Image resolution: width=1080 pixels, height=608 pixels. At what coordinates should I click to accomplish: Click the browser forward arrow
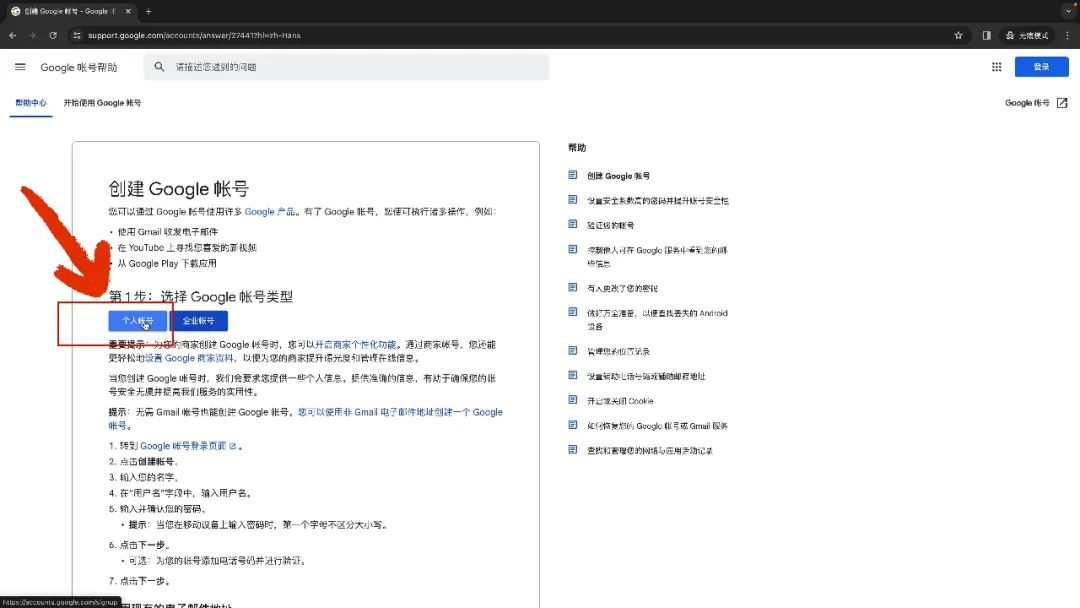pyautogui.click(x=32, y=35)
